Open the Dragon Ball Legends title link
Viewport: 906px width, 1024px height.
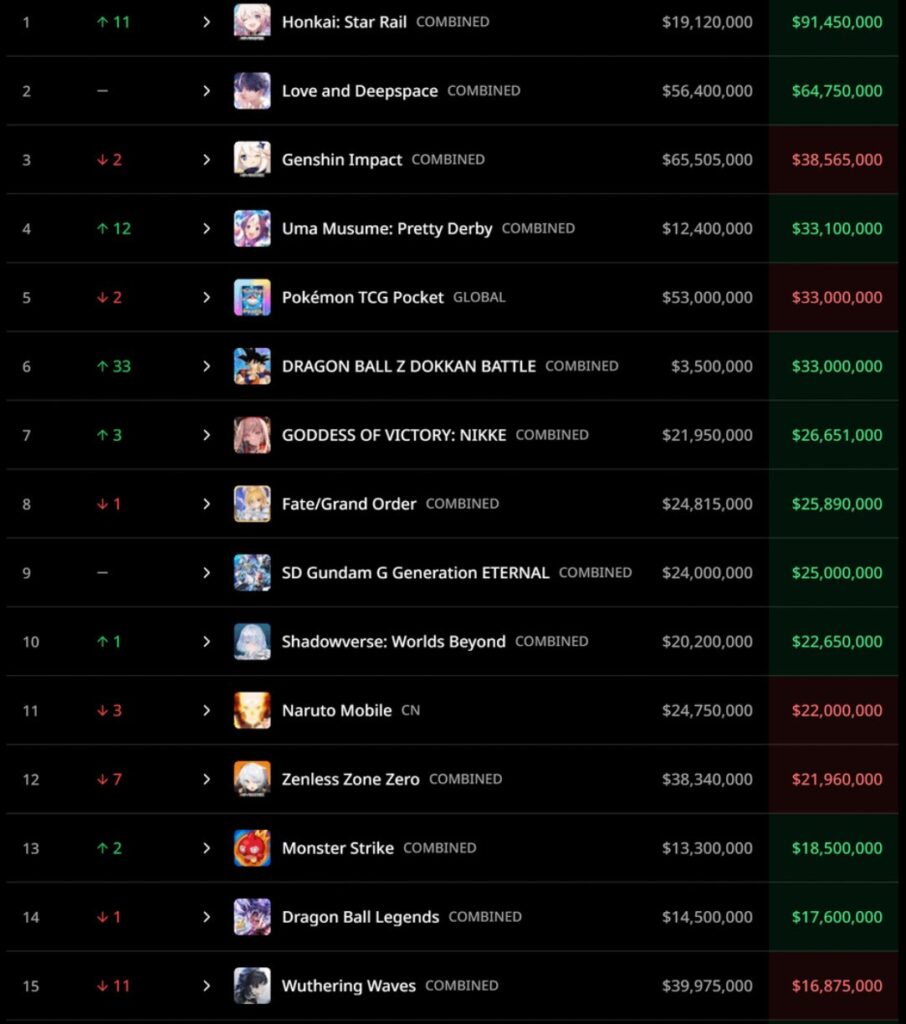(x=360, y=917)
